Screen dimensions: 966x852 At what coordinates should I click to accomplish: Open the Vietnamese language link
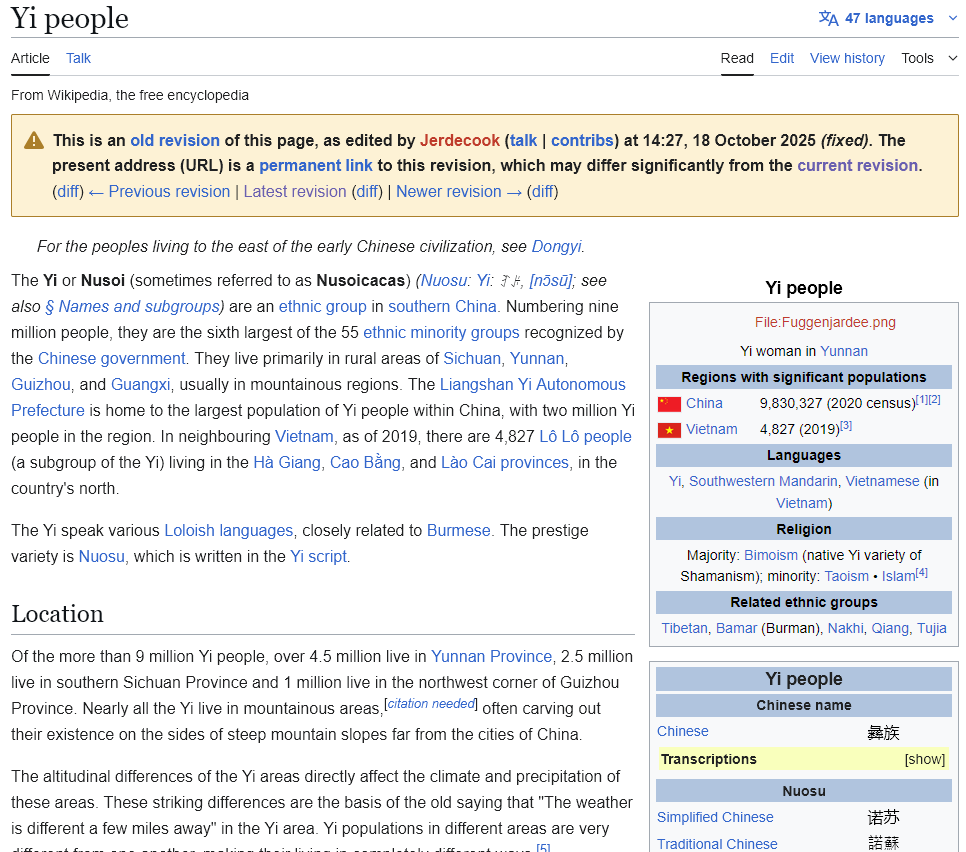[882, 481]
